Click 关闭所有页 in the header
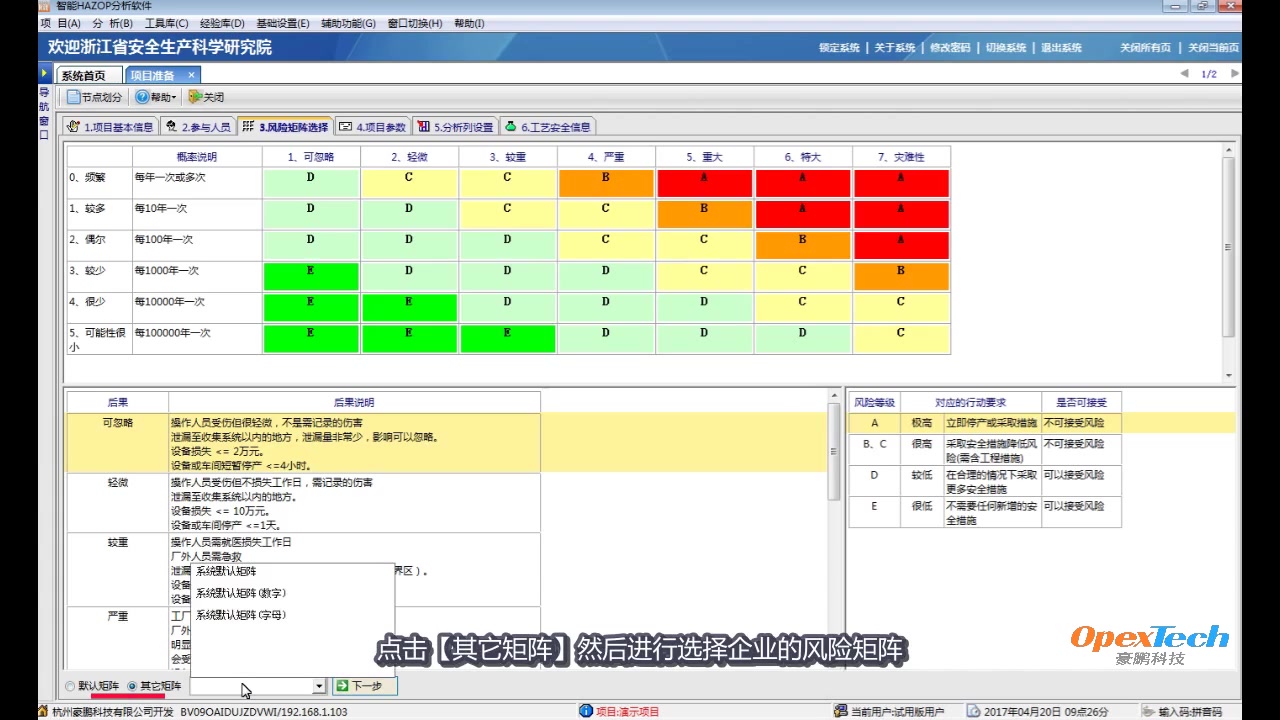Image resolution: width=1280 pixels, height=720 pixels. click(x=1145, y=48)
